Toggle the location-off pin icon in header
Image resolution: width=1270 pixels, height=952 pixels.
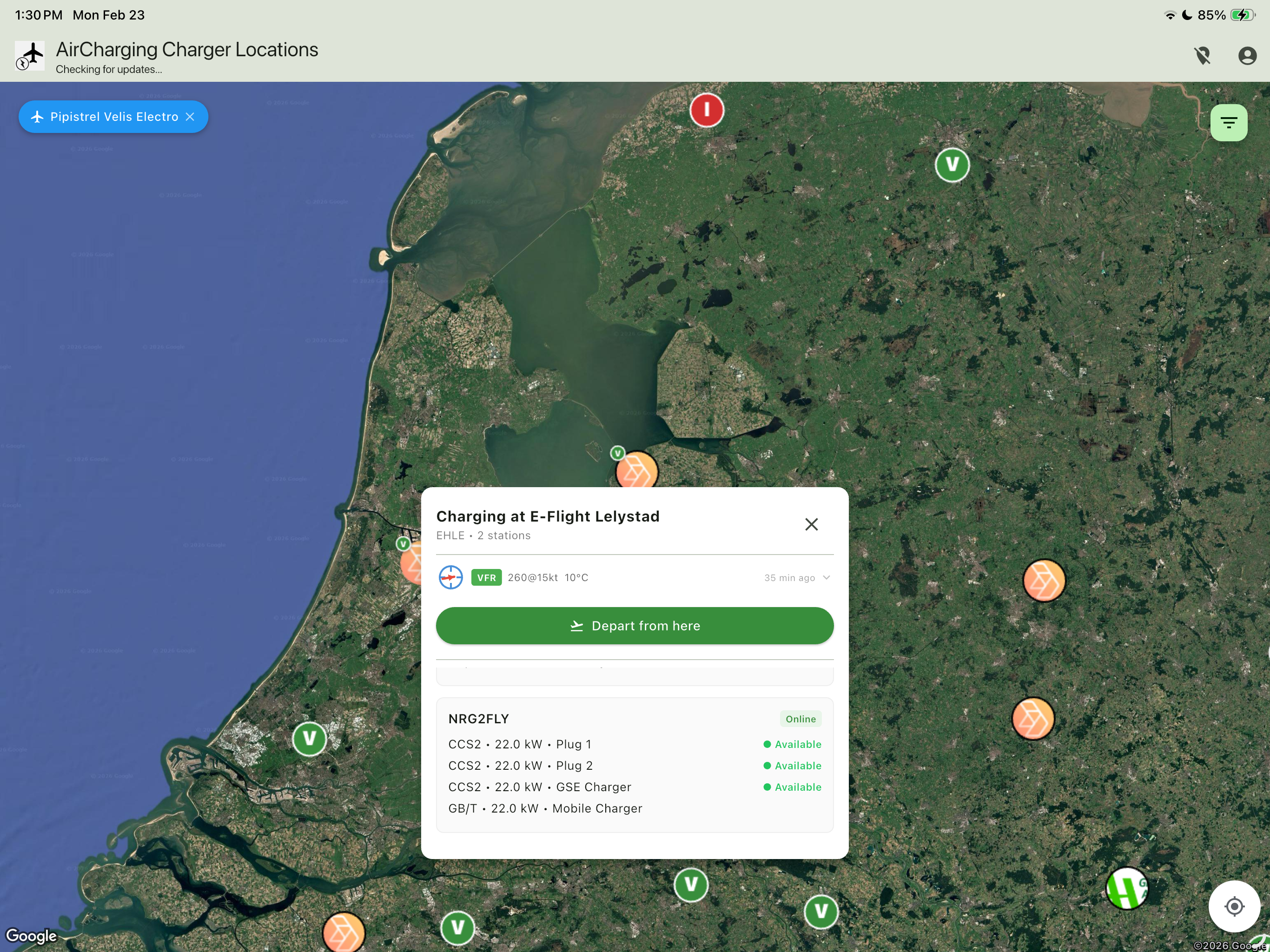point(1202,56)
